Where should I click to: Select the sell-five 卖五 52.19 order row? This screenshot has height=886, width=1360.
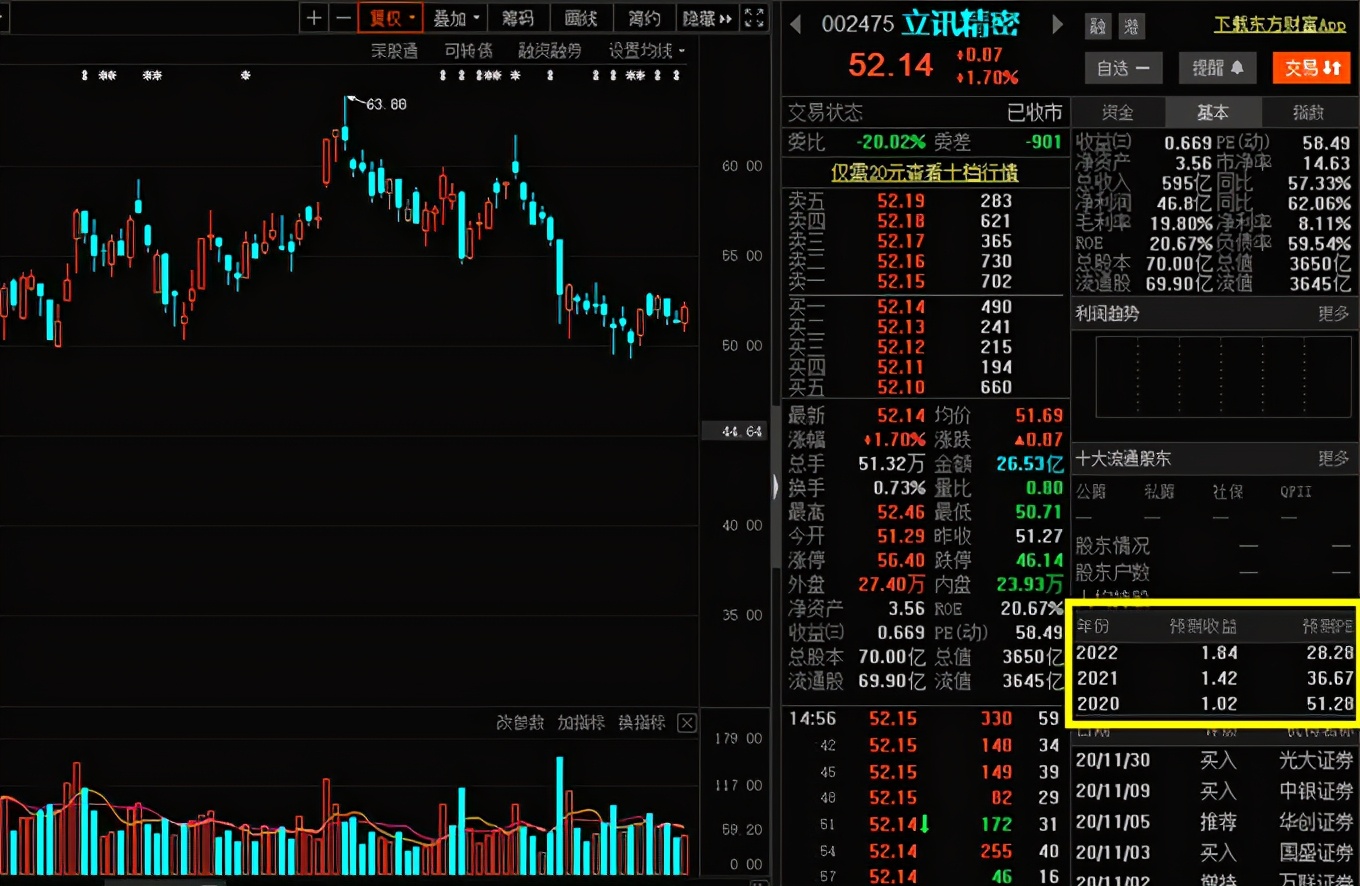(924, 201)
